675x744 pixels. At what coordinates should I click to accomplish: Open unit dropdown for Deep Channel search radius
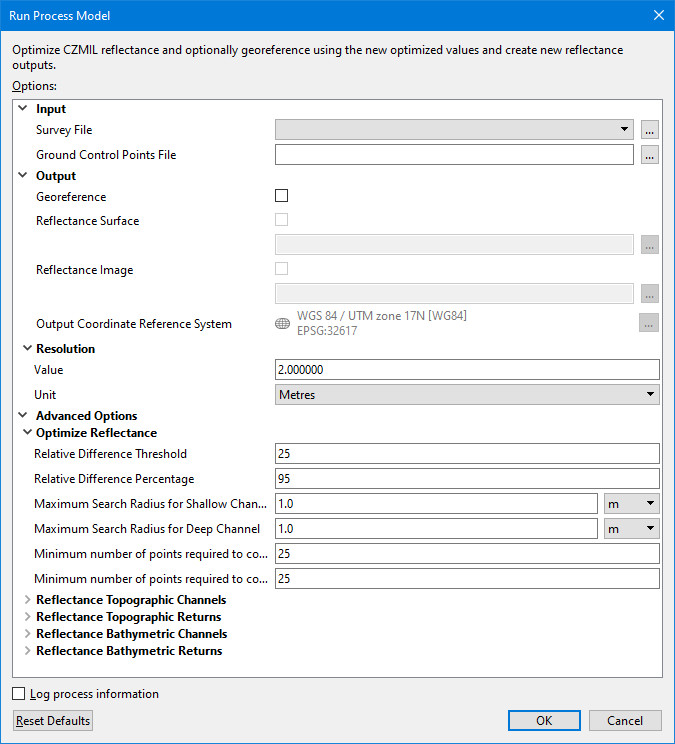631,529
